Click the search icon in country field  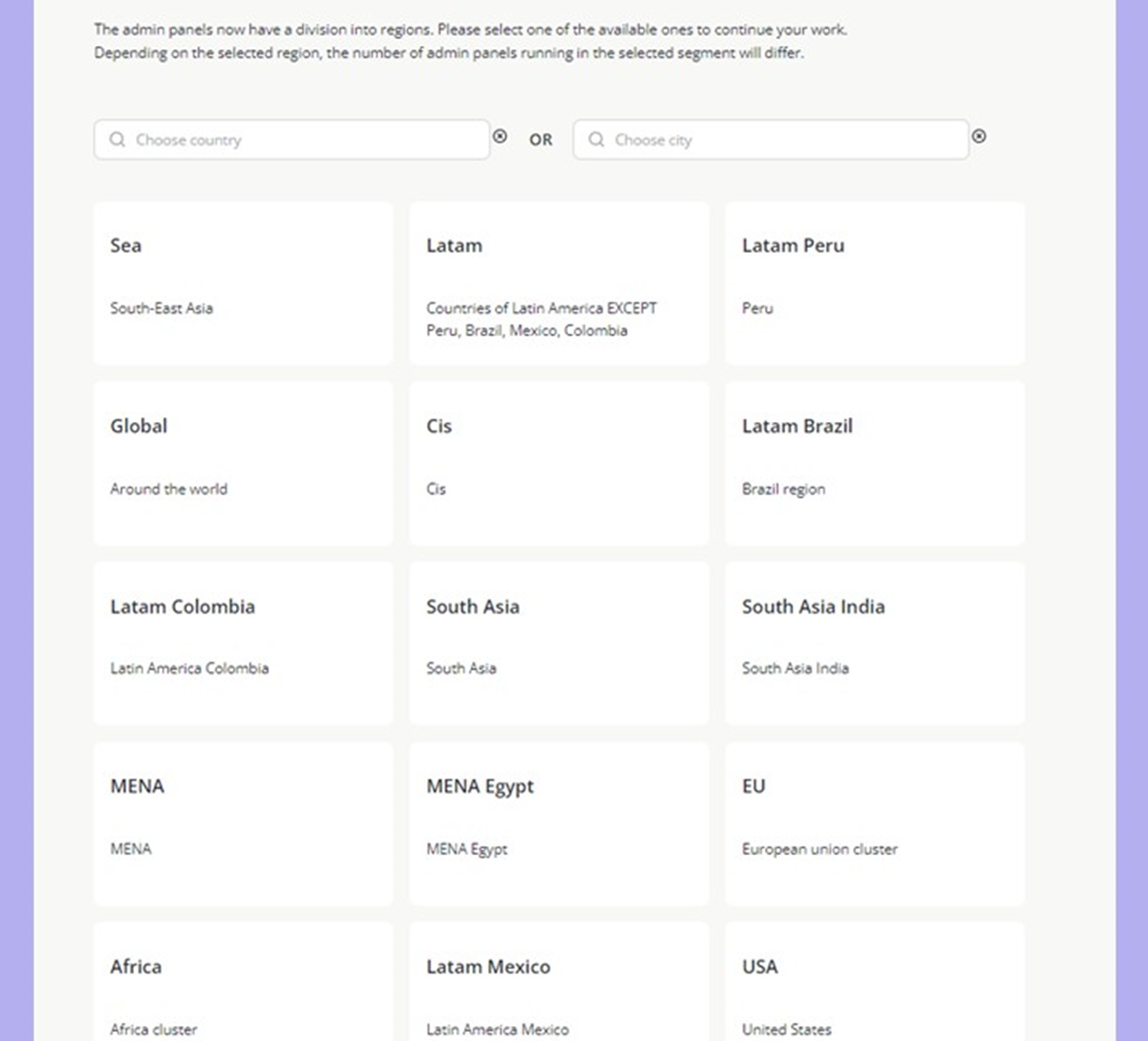click(x=117, y=140)
